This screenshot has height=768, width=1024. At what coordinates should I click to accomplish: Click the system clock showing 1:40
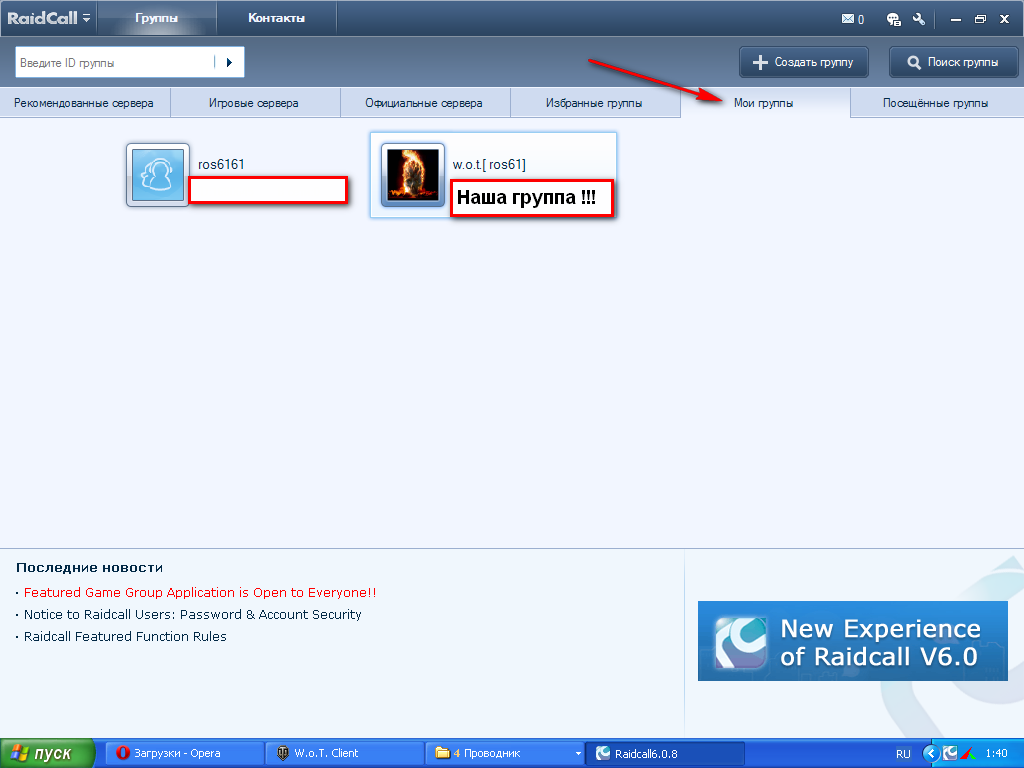[x=996, y=753]
